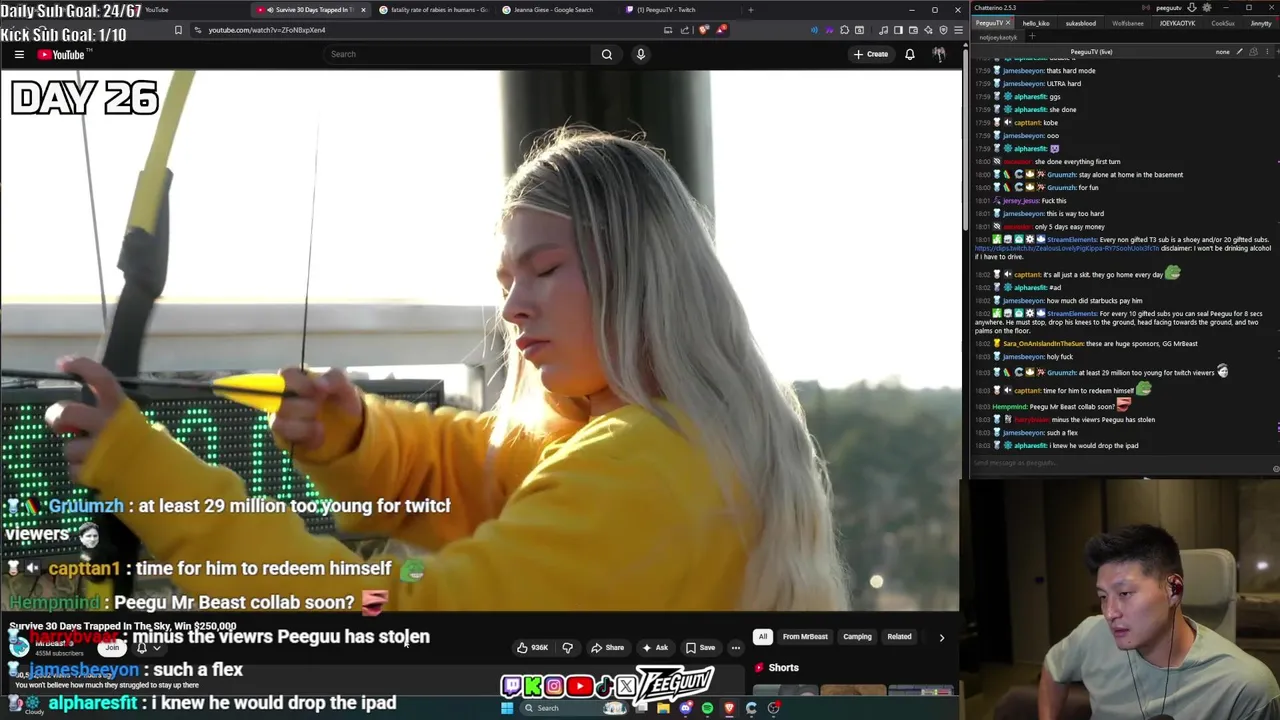This screenshot has width=1280, height=720.
Task: Add a new Chatterino tab with plus
Action: [x=1032, y=36]
